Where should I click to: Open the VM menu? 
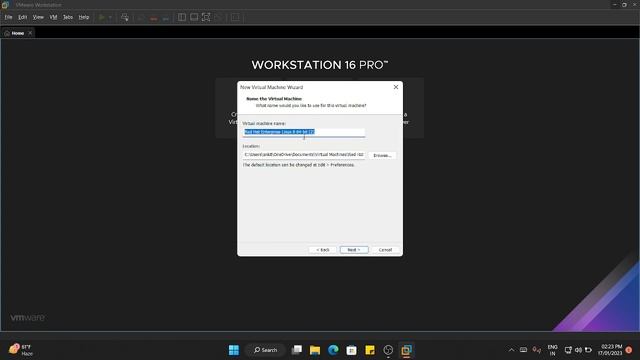[53, 17]
